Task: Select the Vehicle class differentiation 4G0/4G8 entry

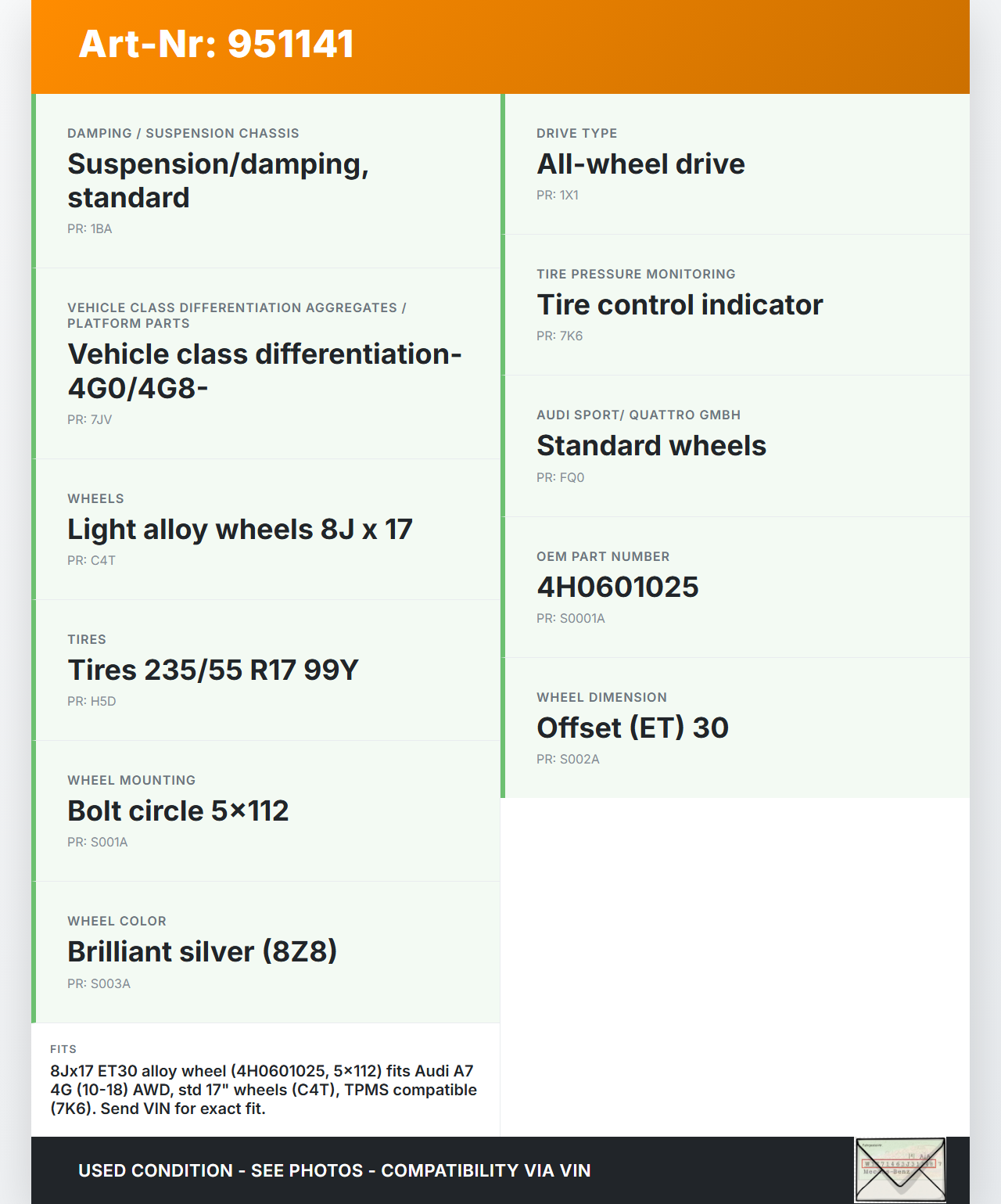Action: [264, 371]
